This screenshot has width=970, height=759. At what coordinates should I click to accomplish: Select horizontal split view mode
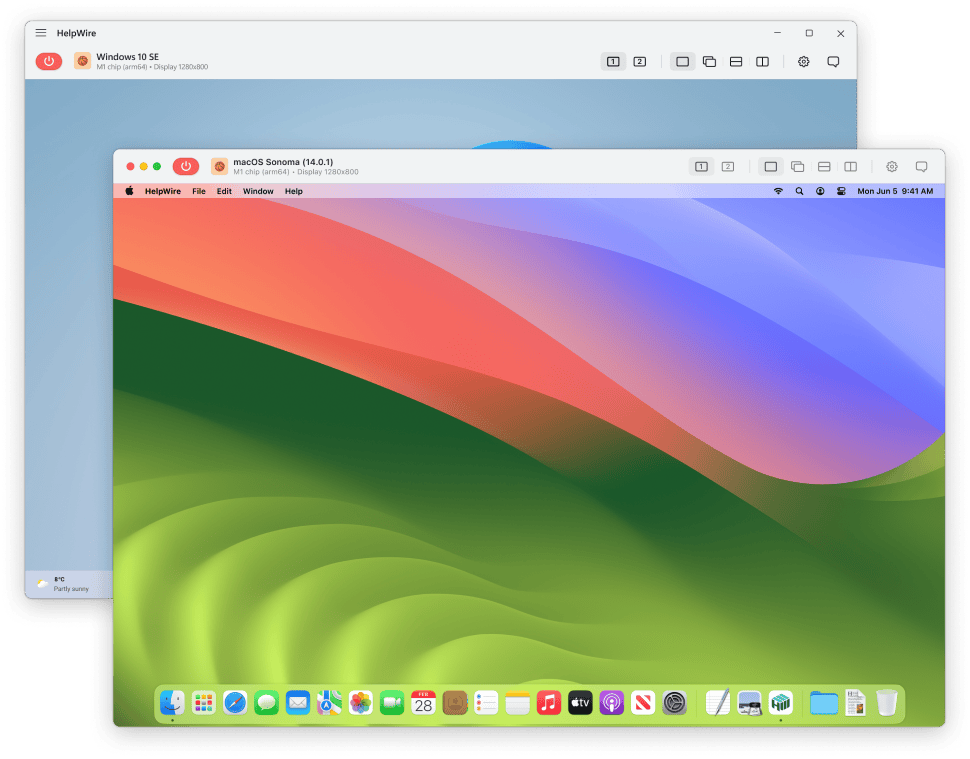click(x=824, y=166)
